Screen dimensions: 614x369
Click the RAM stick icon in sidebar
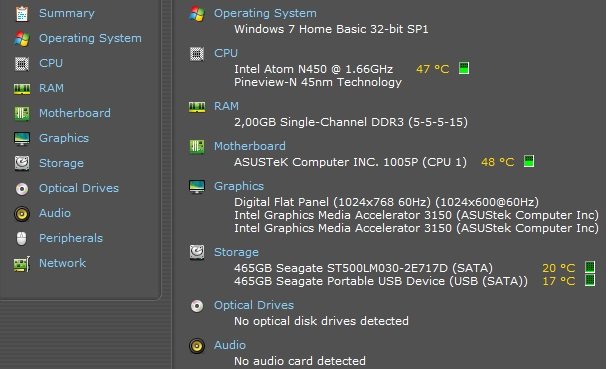(x=22, y=89)
